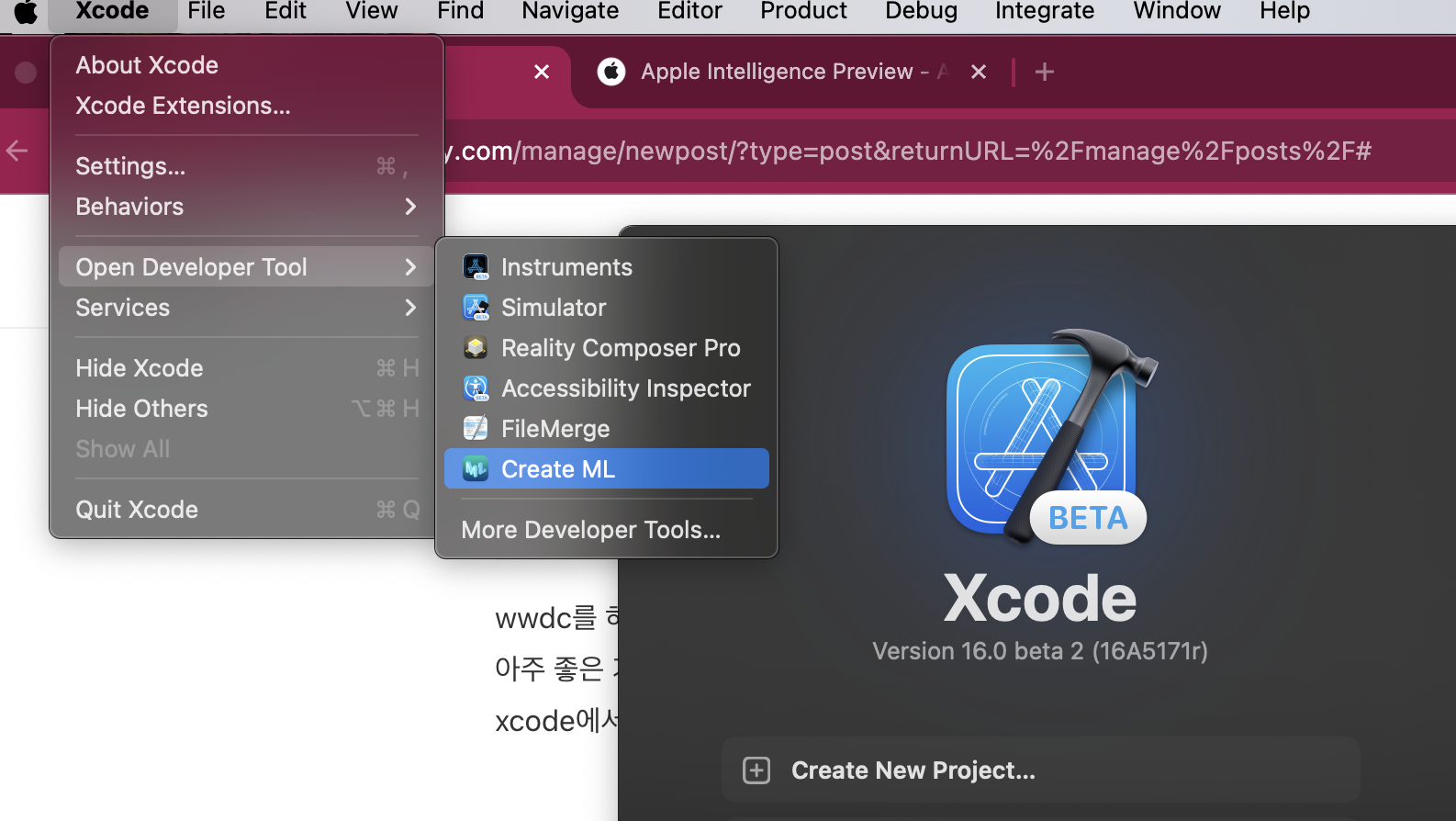Open the File menu

pos(207,12)
